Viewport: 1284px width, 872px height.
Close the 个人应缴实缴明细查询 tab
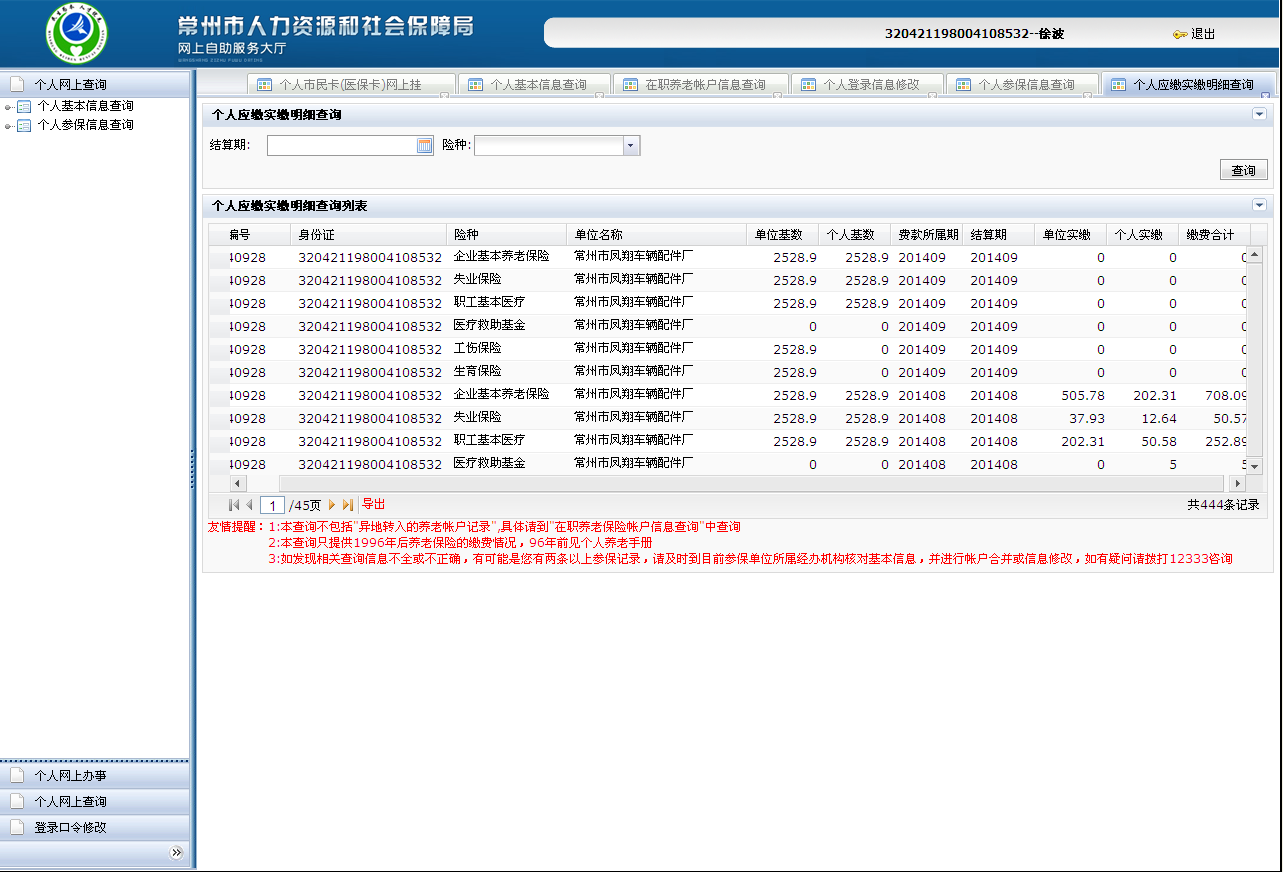pyautogui.click(x=1265, y=96)
